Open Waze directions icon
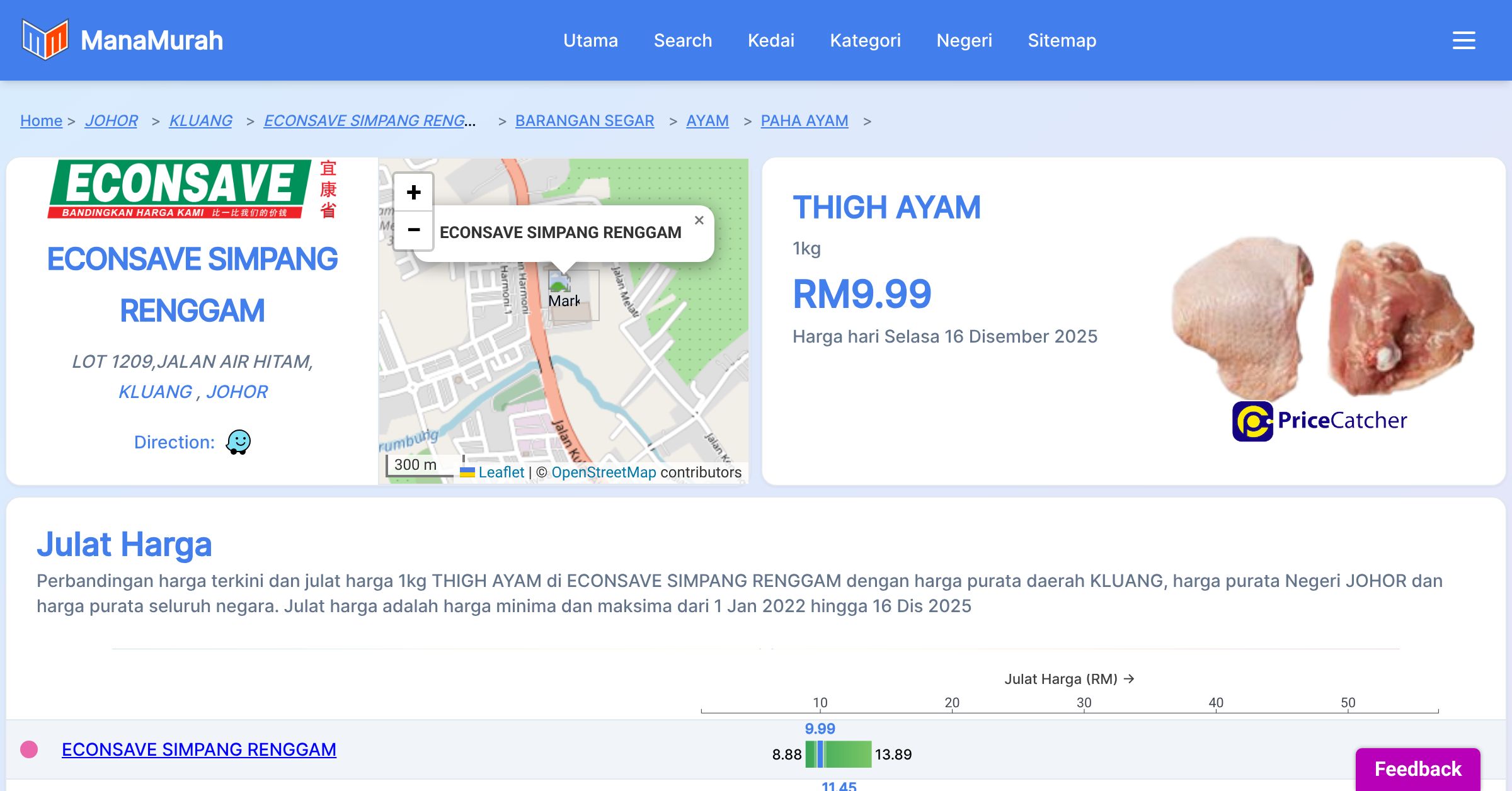This screenshot has width=1512, height=791. pos(238,442)
